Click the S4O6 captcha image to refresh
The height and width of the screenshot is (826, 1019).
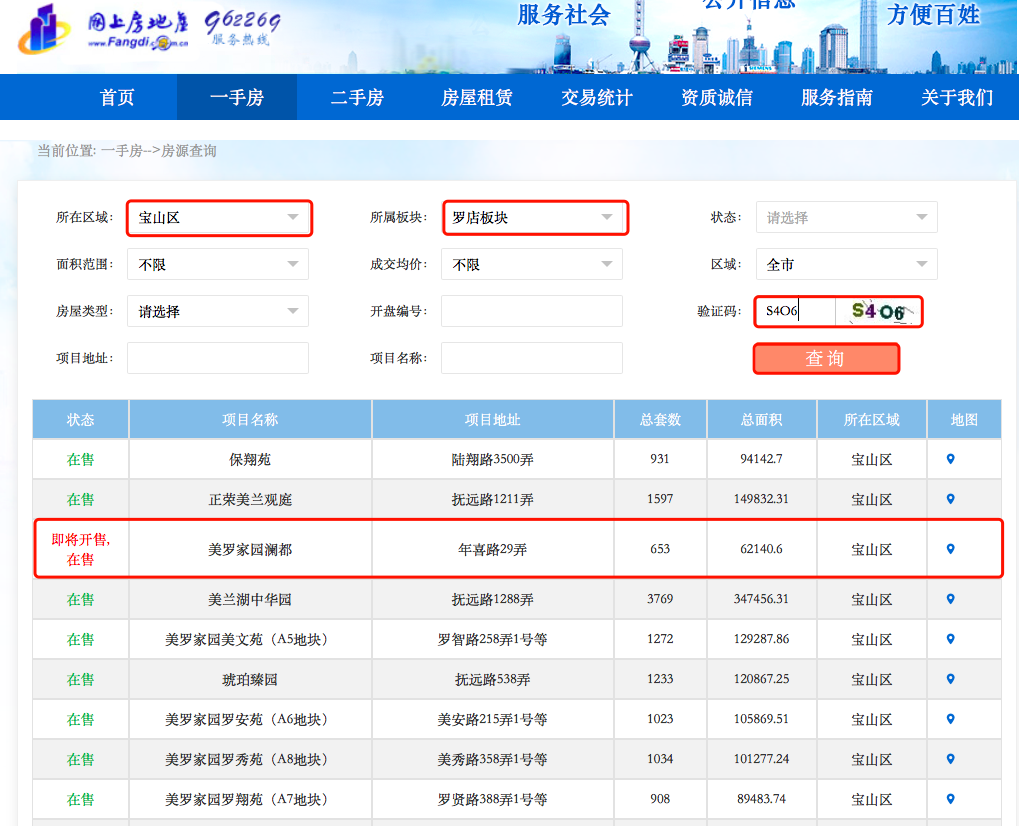[880, 311]
